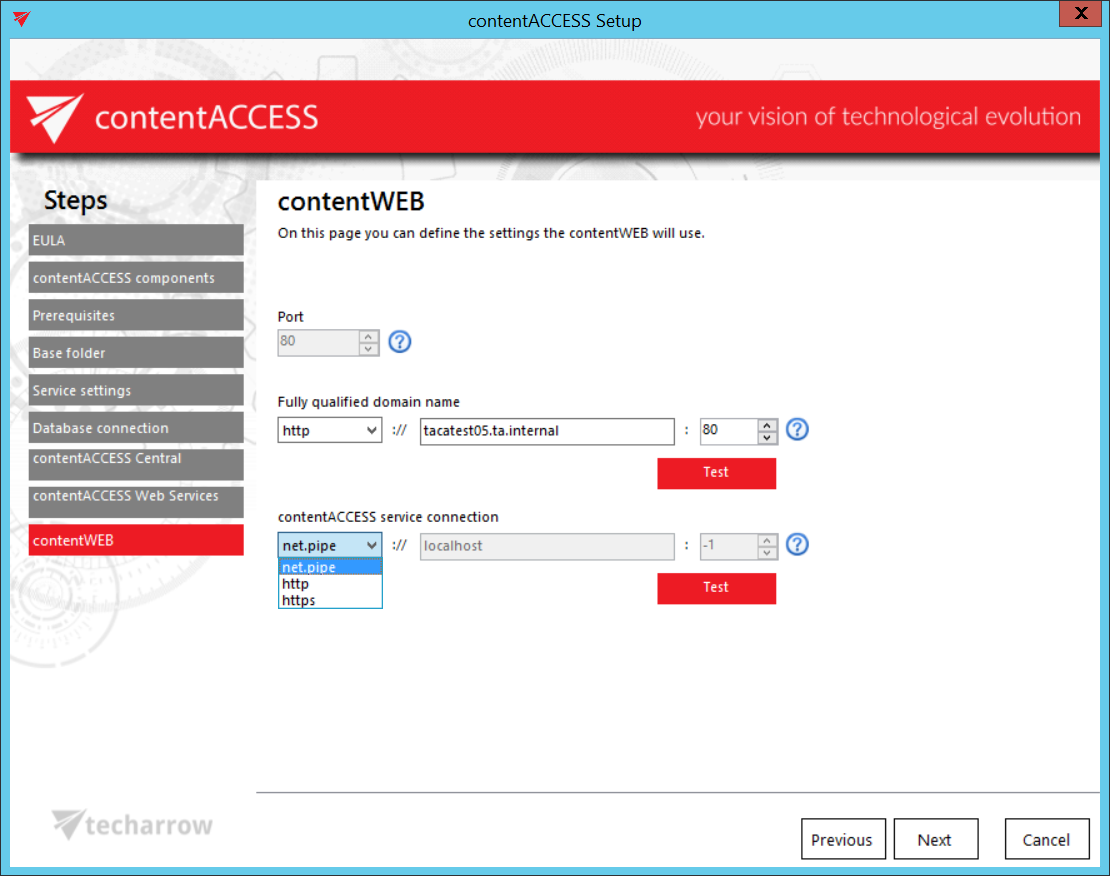
Task: Click the FQDN port number field
Action: point(728,431)
